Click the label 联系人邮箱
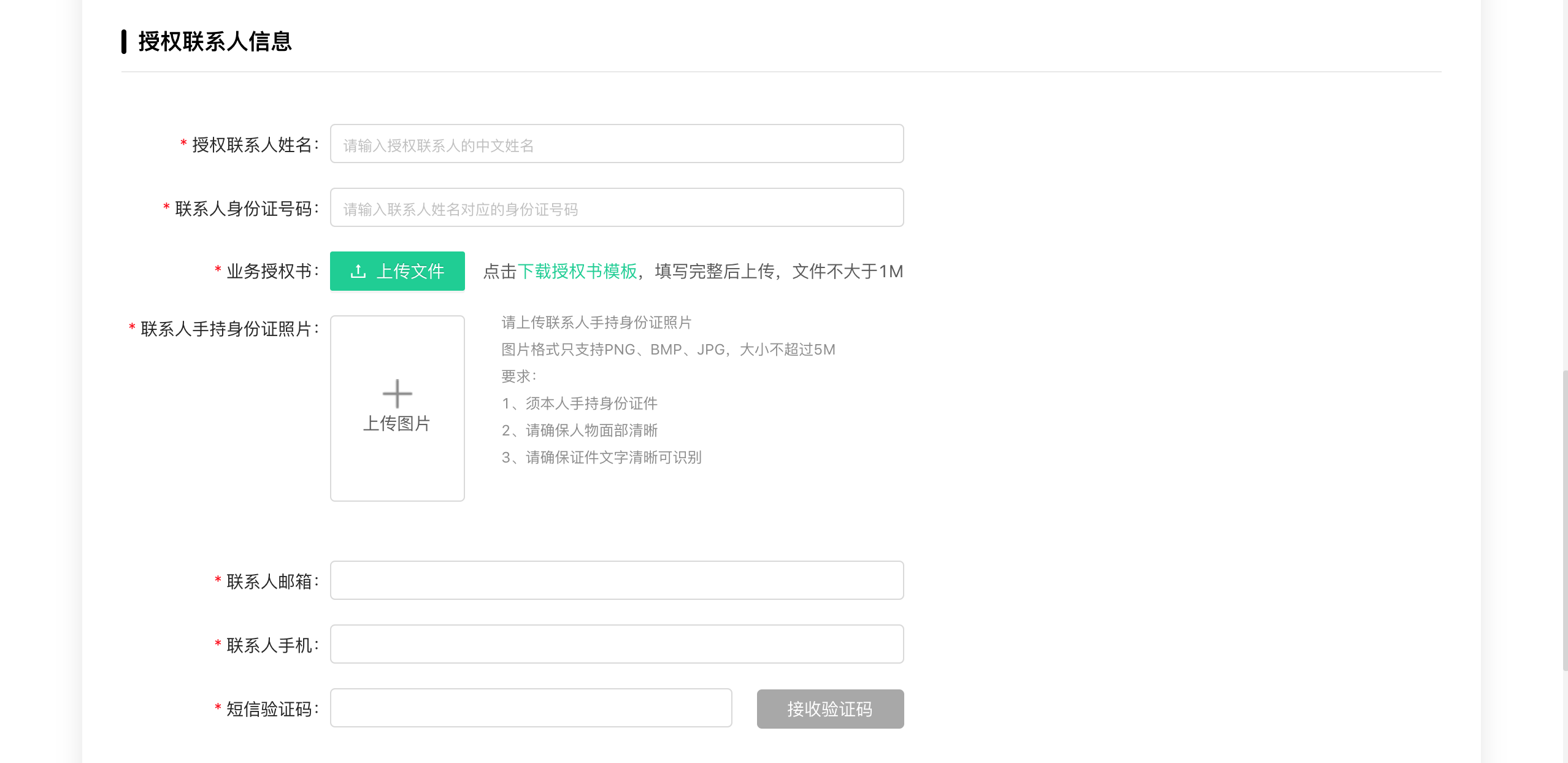Viewport: 1568px width, 763px height. click(x=269, y=581)
